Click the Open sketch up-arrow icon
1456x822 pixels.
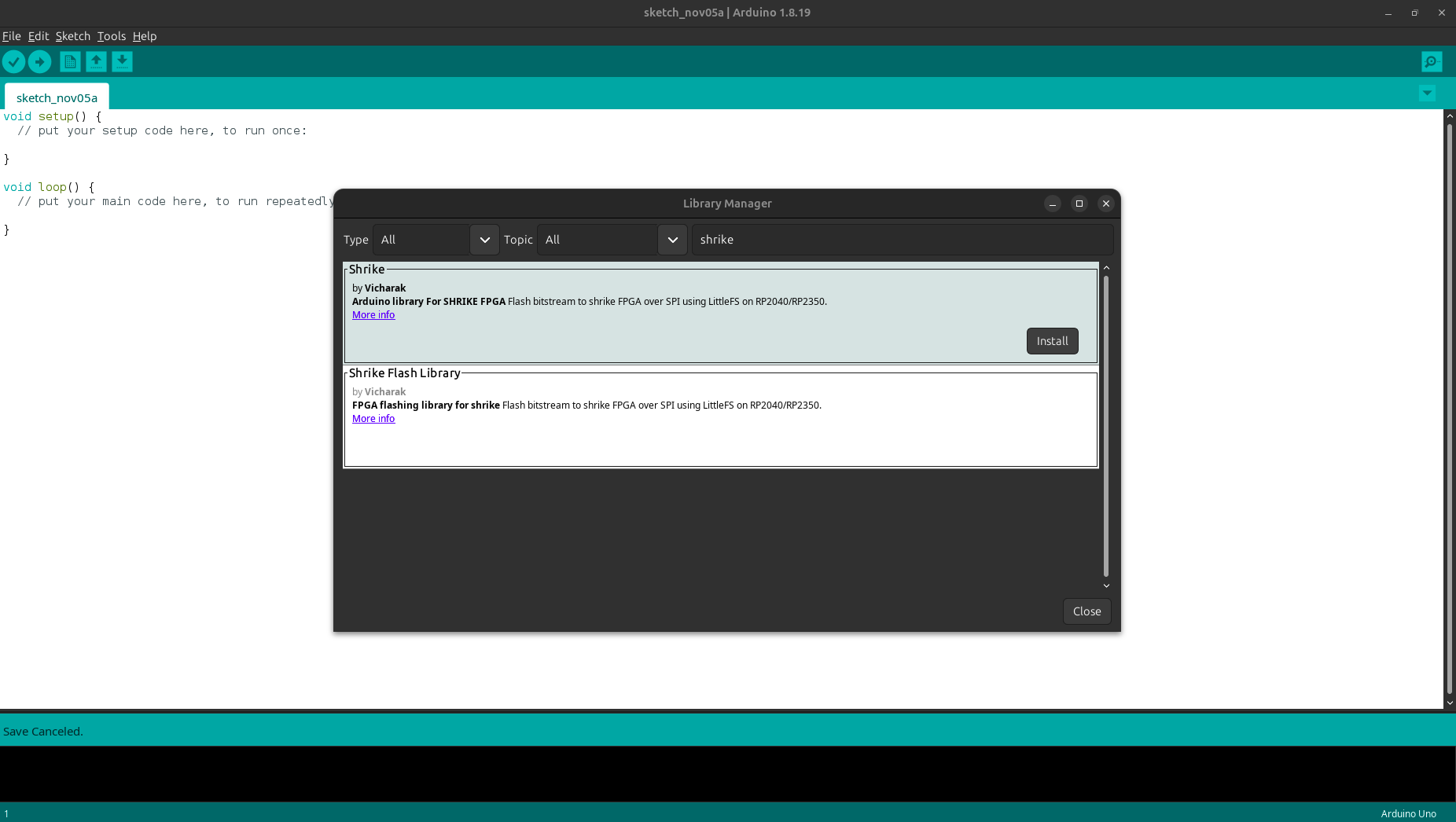click(96, 61)
